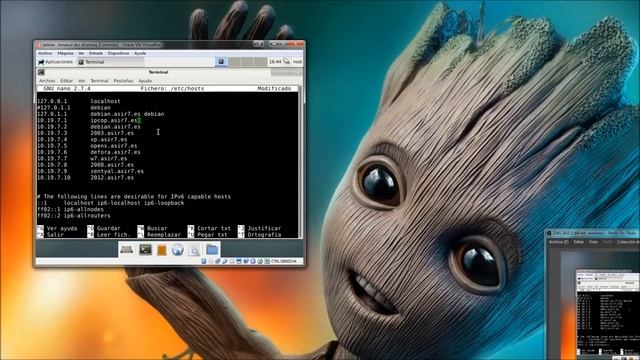Open the VirtualBox Ver menu
The width and height of the screenshot is (640, 360).
(x=81, y=53)
